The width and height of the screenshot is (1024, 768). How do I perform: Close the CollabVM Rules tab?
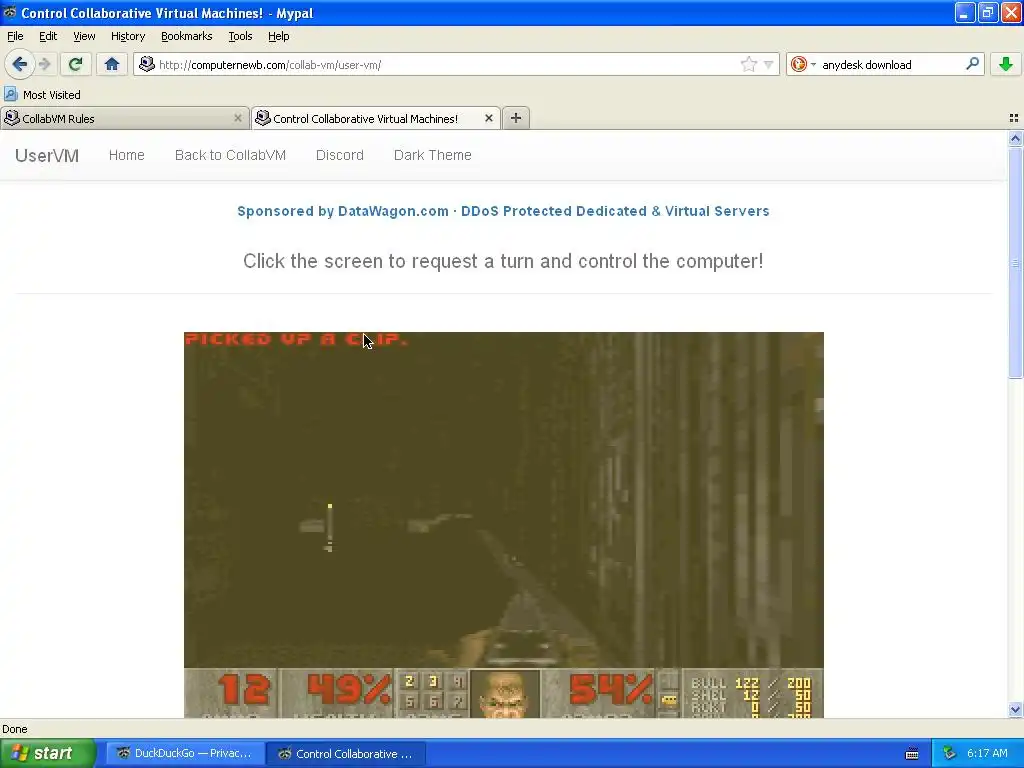pyautogui.click(x=238, y=118)
